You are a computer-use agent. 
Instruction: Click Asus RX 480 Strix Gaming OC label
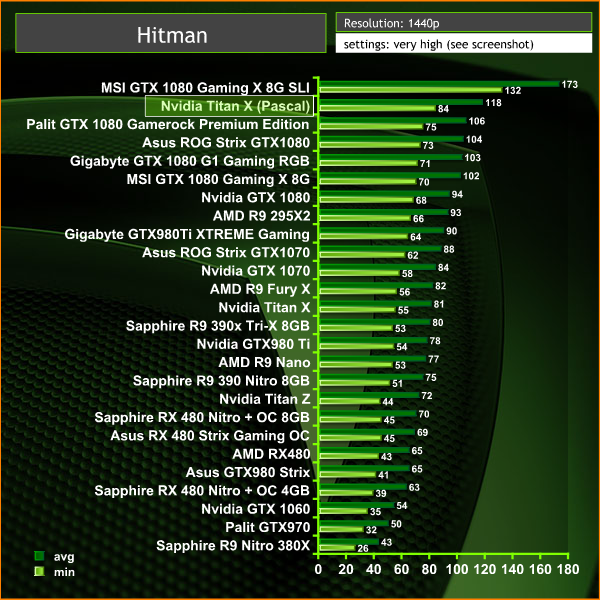coord(210,436)
